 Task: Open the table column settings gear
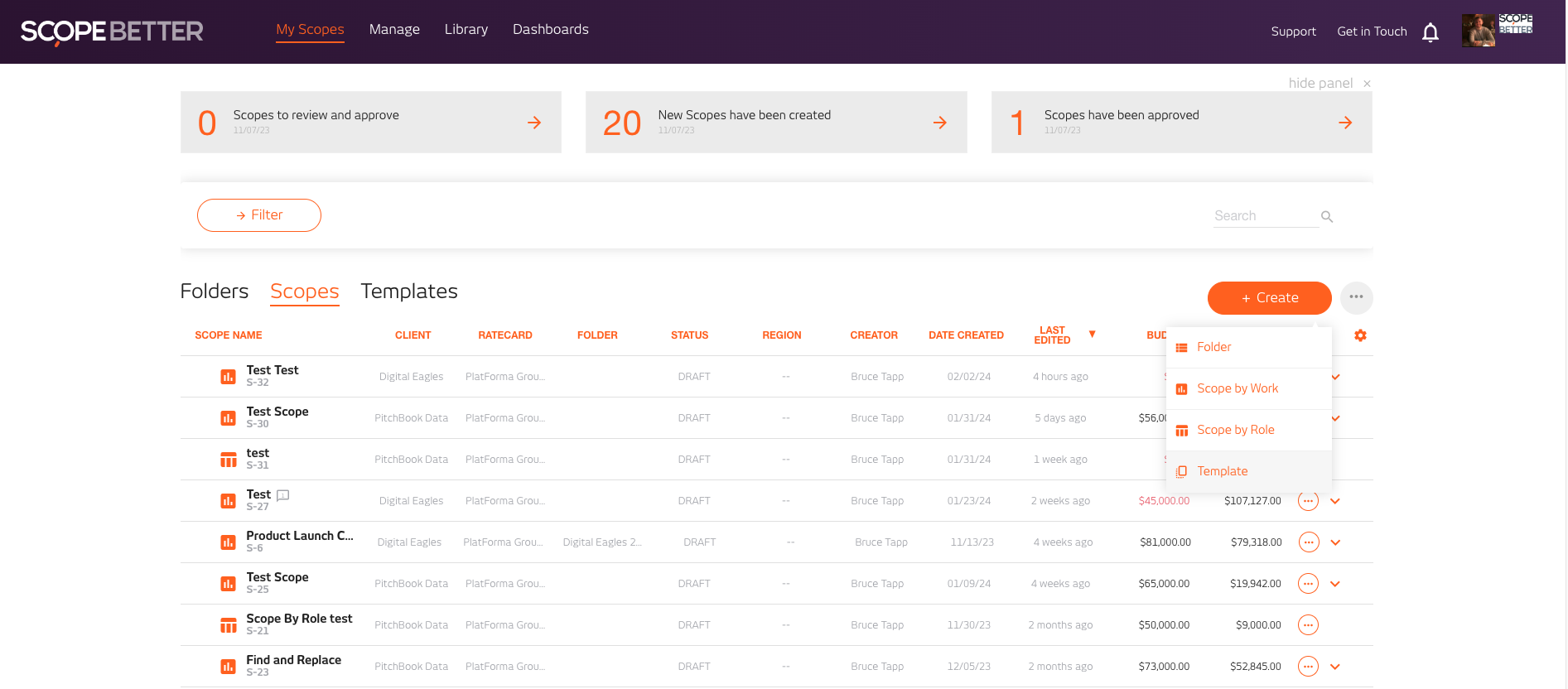1360,335
